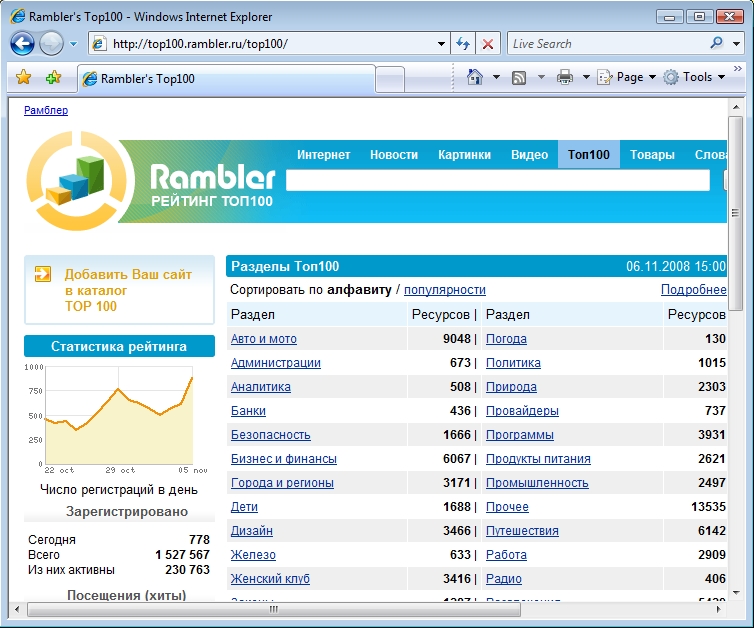754x628 pixels.
Task: Open the Женский клуб section link
Action: tap(270, 579)
